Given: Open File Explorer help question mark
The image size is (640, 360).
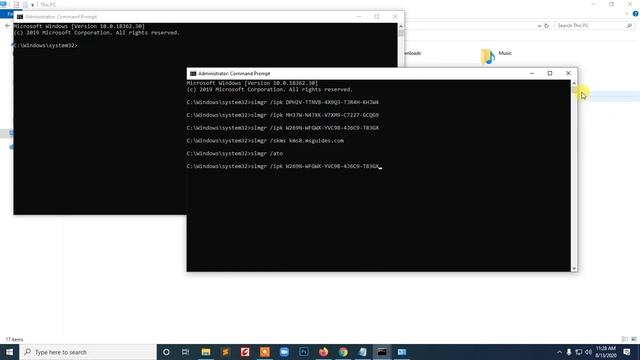Looking at the screenshot, I should tap(636, 13).
